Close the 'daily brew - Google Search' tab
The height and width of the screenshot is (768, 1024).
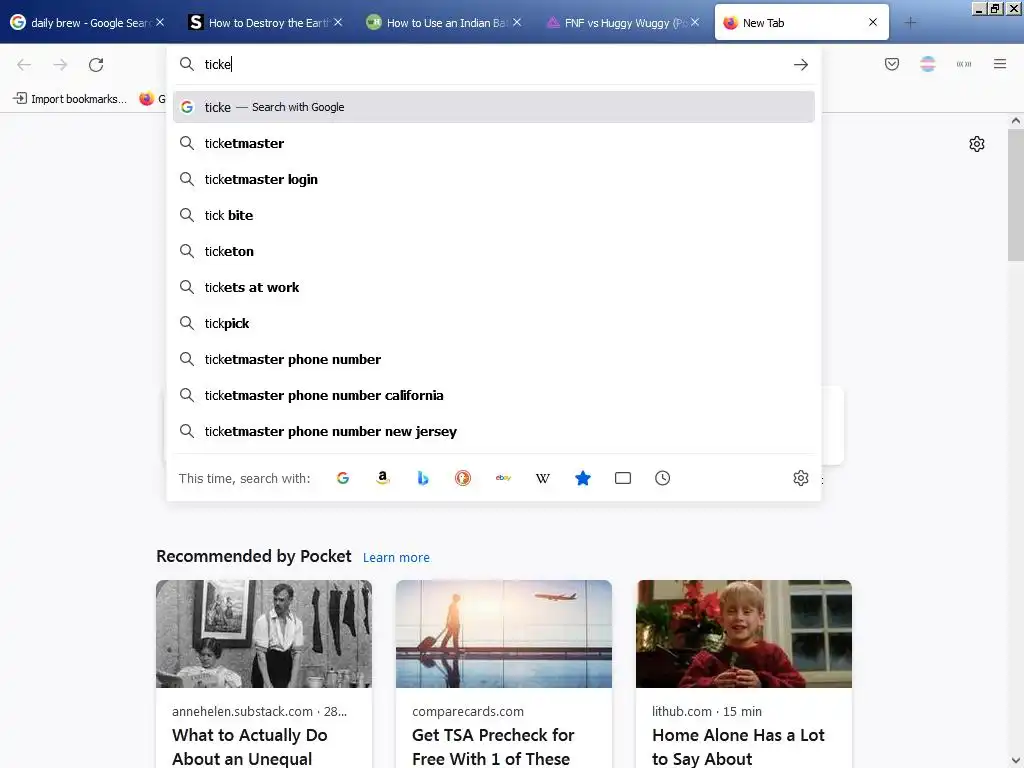tap(160, 22)
